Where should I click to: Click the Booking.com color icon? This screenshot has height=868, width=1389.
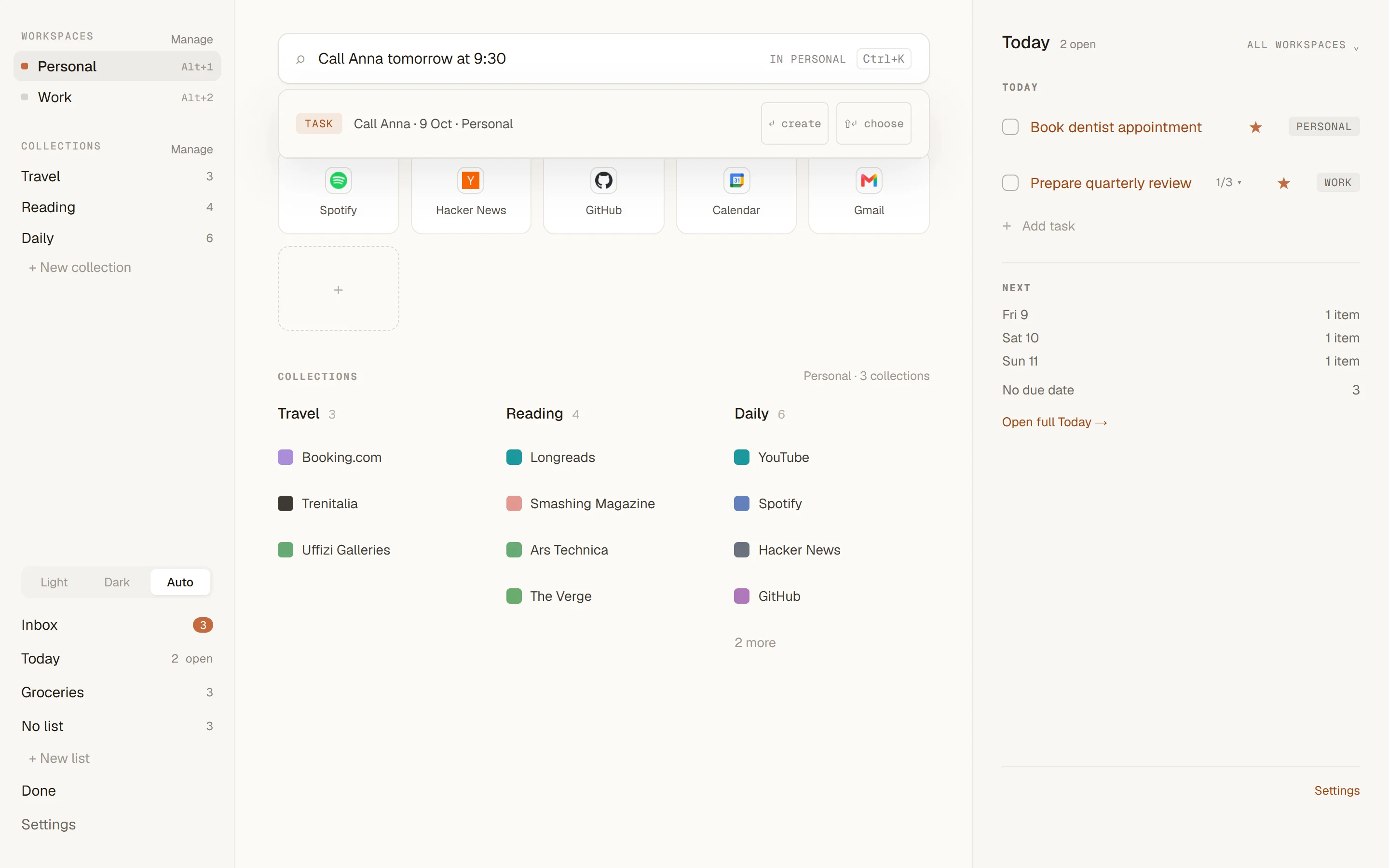click(x=285, y=458)
